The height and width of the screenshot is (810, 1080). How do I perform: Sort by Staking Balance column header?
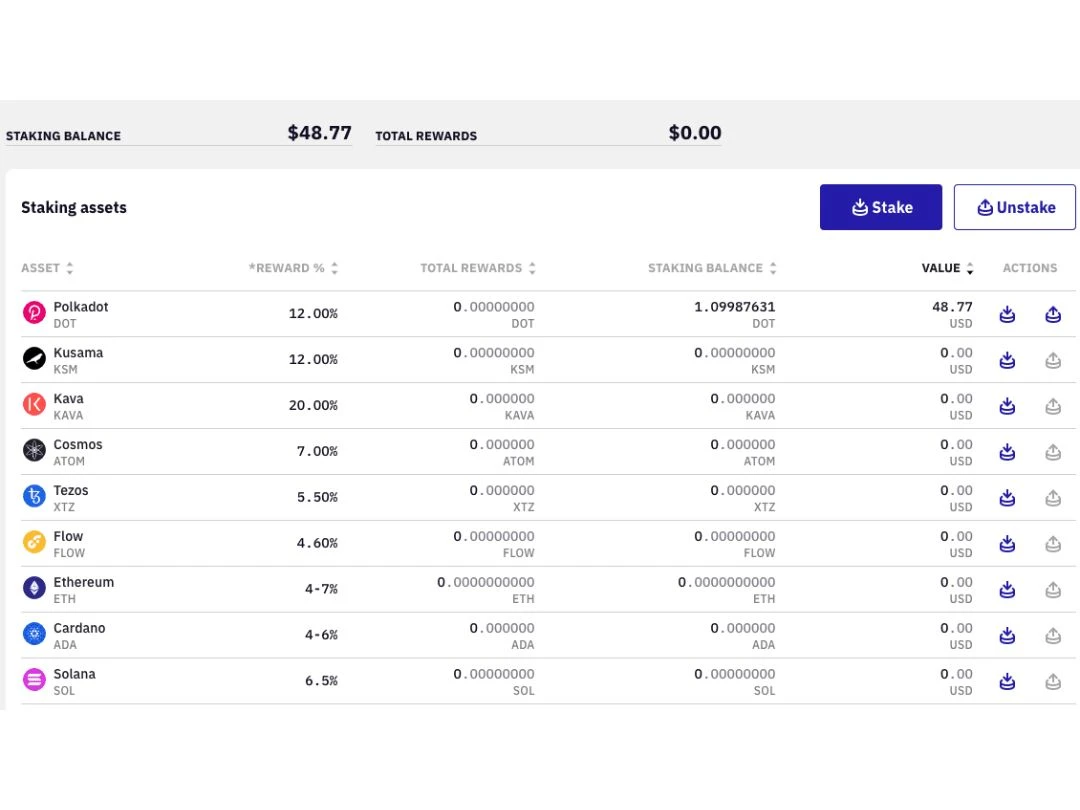712,268
